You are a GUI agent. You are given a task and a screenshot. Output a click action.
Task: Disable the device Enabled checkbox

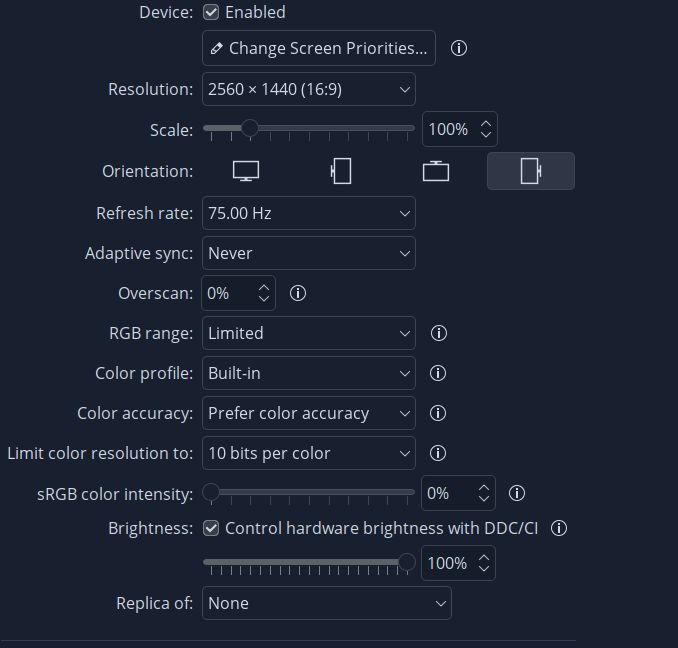tap(212, 13)
